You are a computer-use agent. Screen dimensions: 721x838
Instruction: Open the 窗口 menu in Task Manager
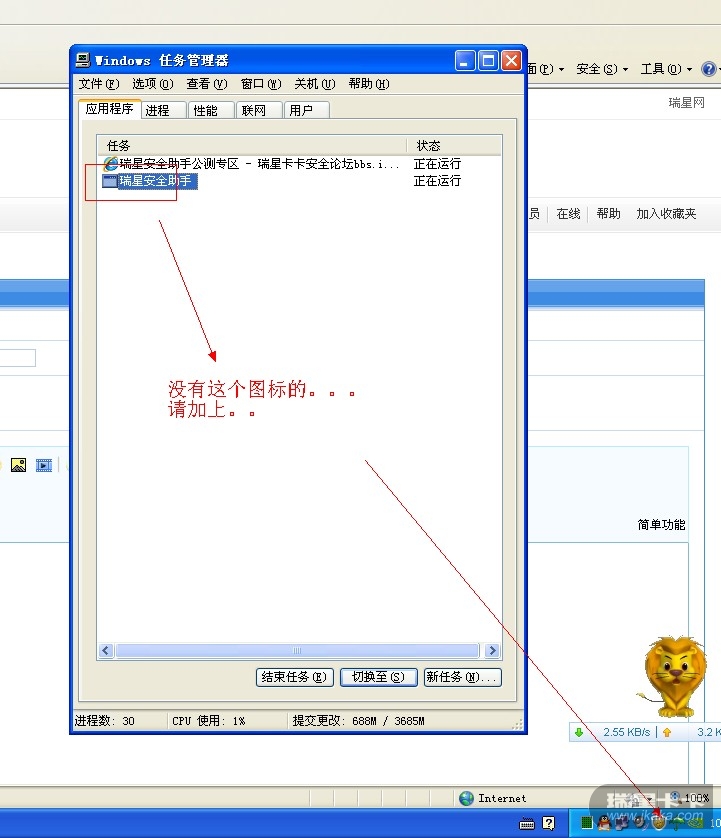[x=261, y=84]
